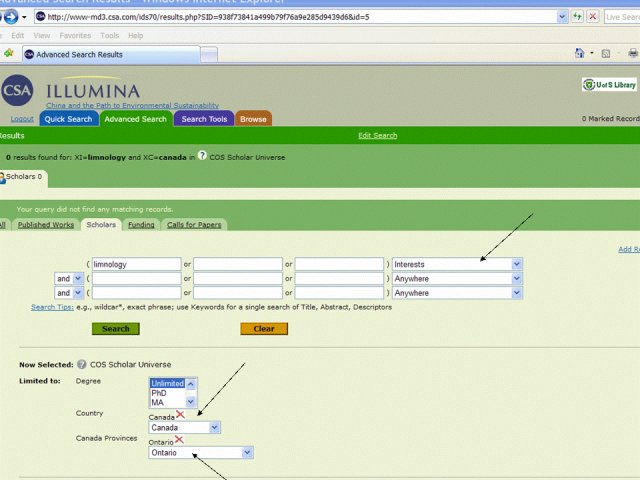Open the second row 'and' operator dropdown
This screenshot has width=640, height=480.
coord(78,278)
